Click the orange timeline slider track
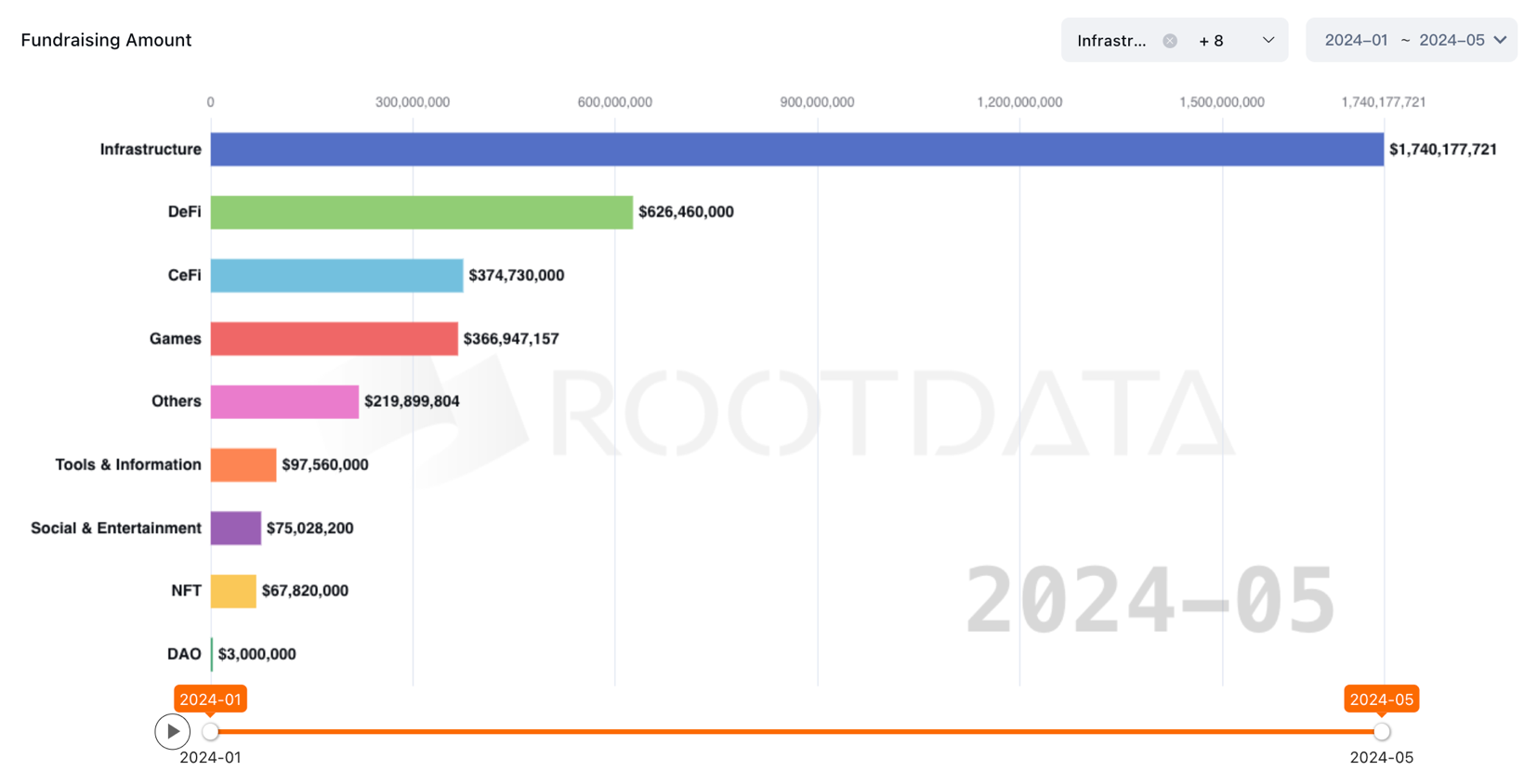The image size is (1537, 784). [x=796, y=732]
